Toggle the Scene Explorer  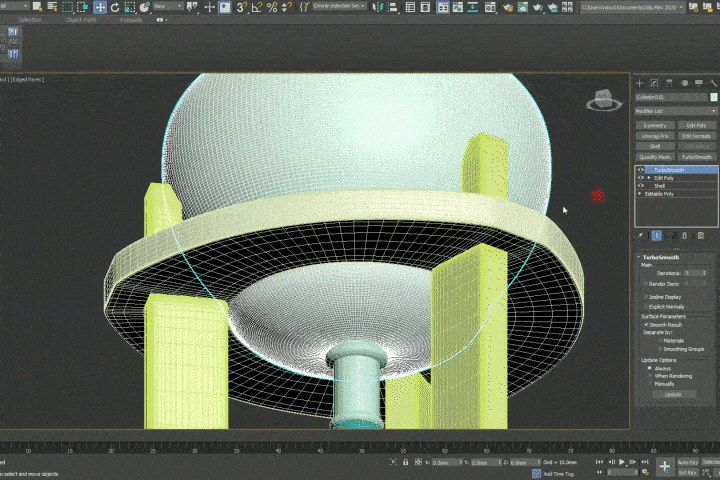[x=410, y=7]
